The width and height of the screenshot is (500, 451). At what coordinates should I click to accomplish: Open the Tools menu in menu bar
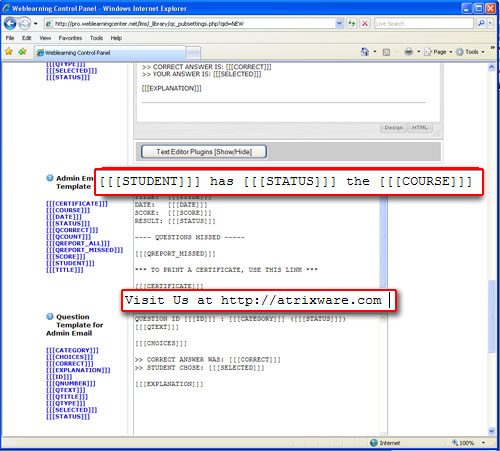tap(96, 38)
